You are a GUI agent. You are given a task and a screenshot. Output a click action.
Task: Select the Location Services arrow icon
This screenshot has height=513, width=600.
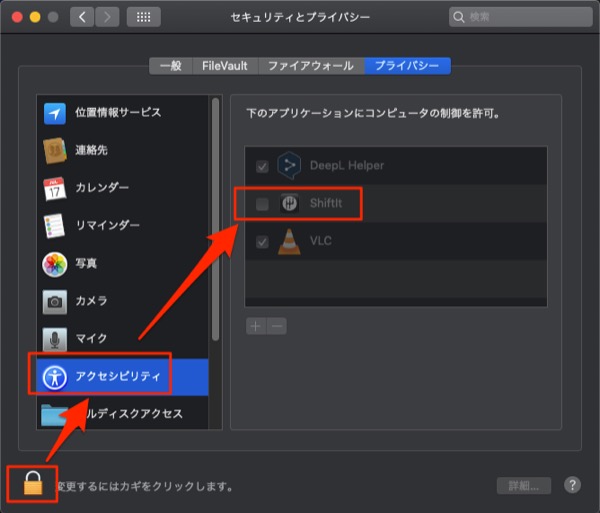click(x=55, y=113)
